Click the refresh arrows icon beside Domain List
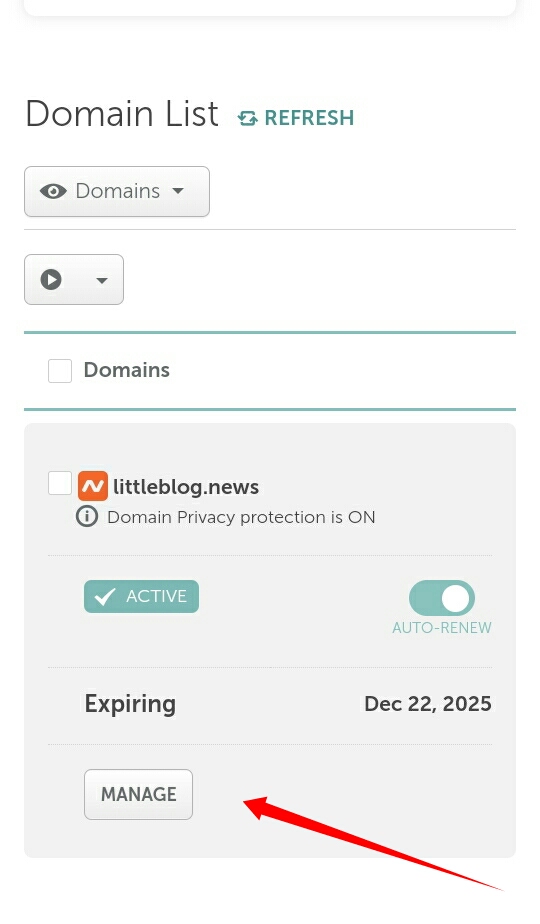 [248, 118]
